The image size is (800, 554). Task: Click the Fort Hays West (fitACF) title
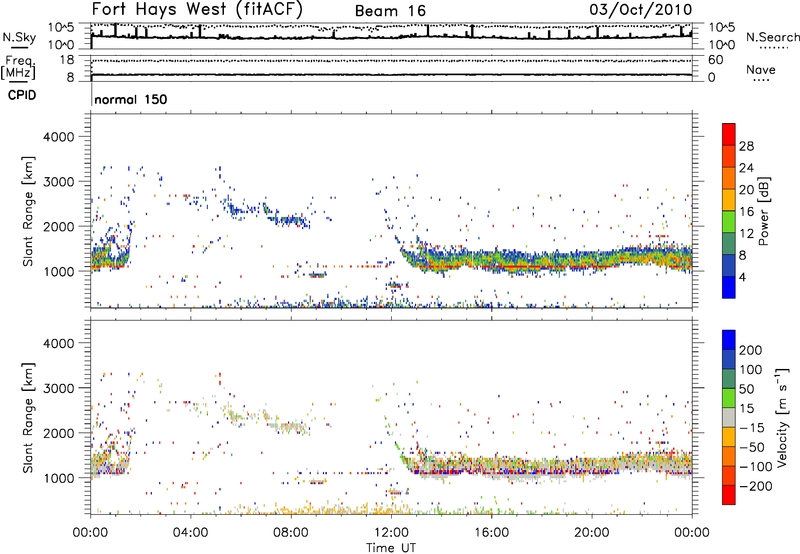click(x=197, y=9)
